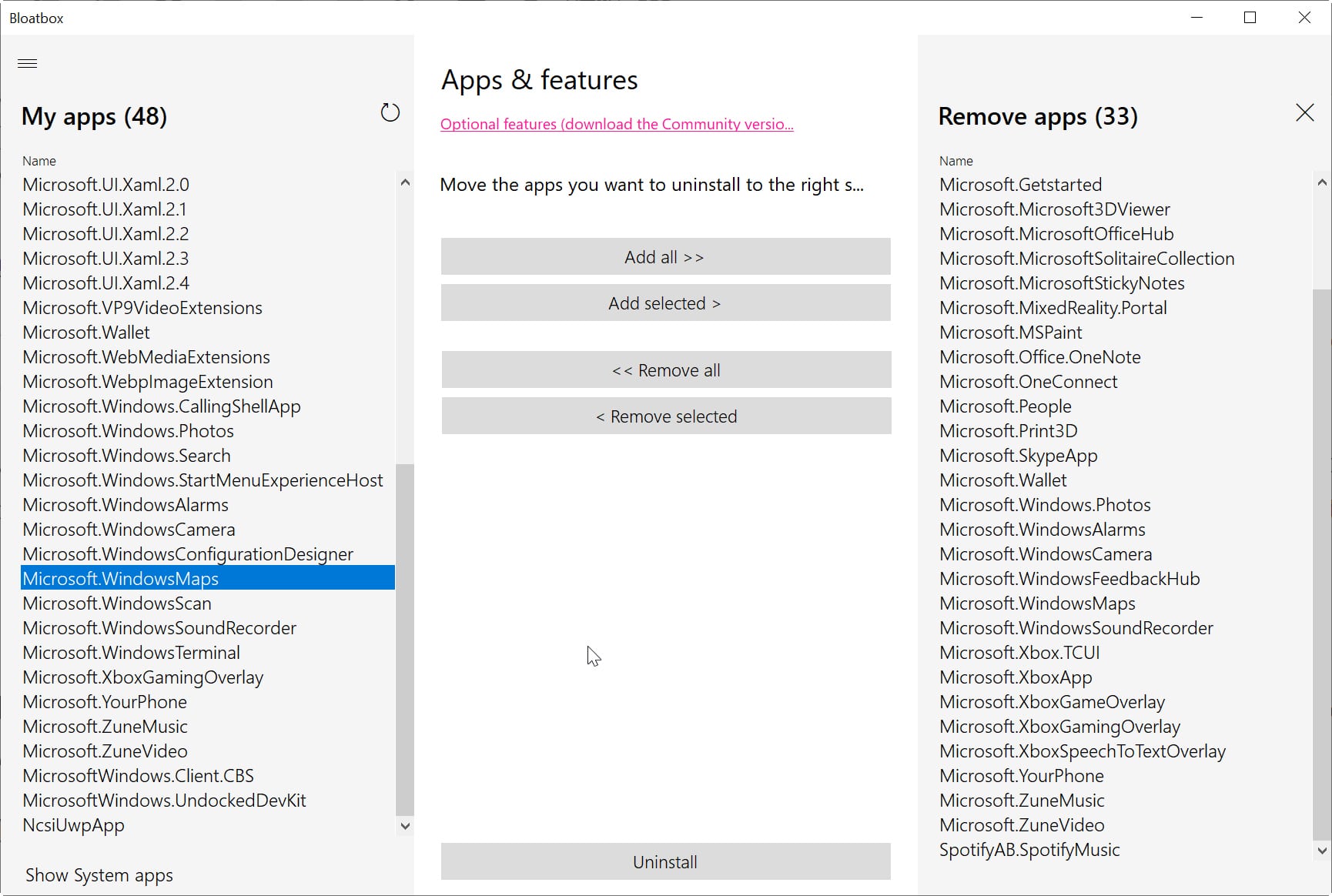Refresh the My apps list
1332x896 pixels.
pyautogui.click(x=390, y=112)
